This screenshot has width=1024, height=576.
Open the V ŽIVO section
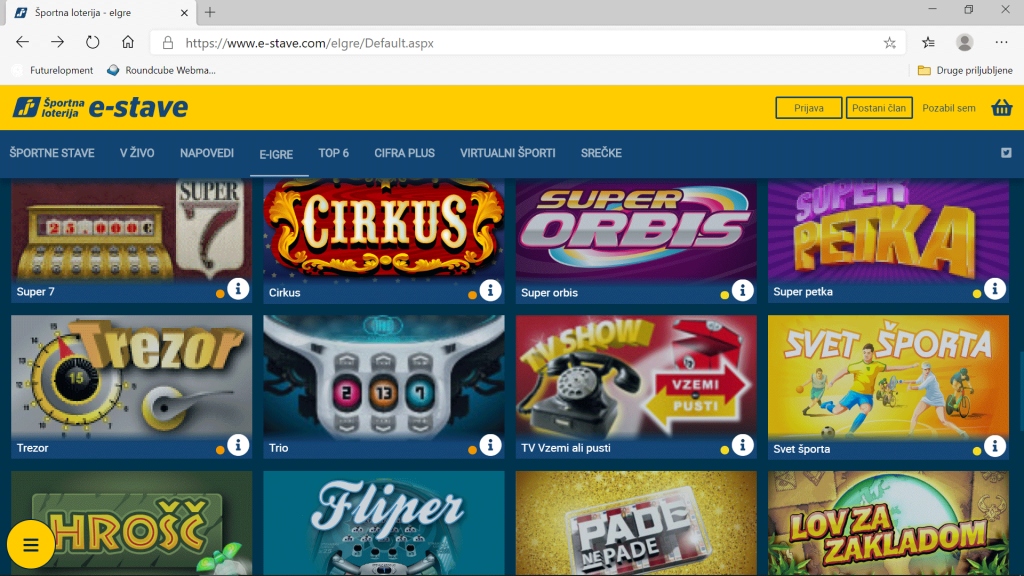137,153
